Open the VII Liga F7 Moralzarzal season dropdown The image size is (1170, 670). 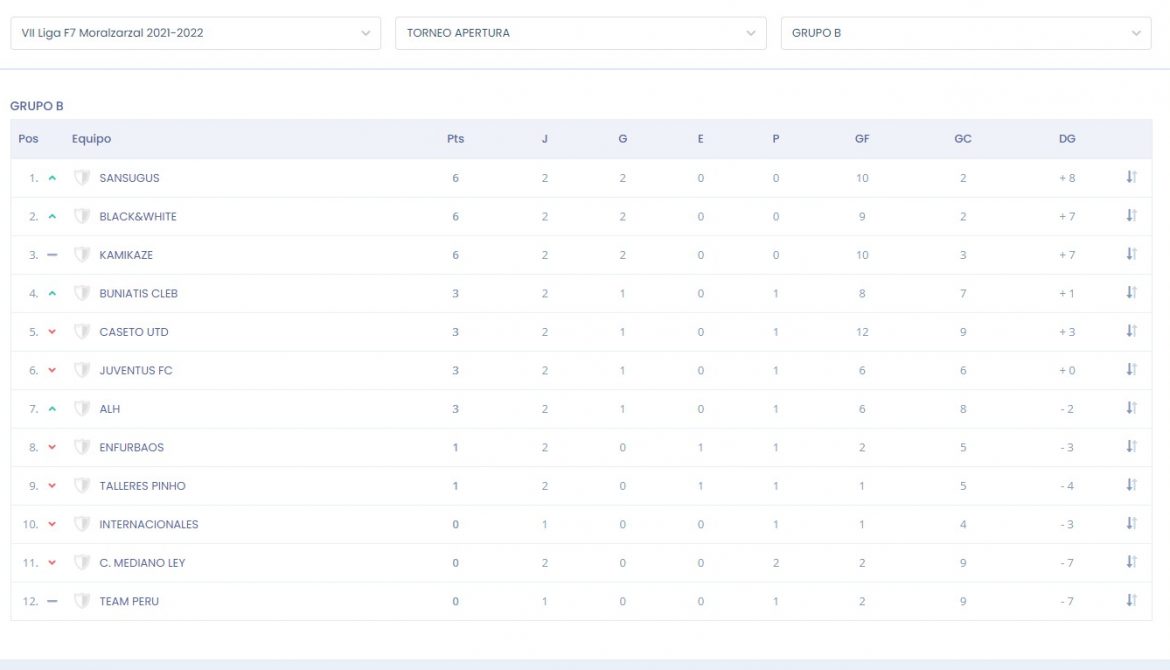(x=195, y=33)
